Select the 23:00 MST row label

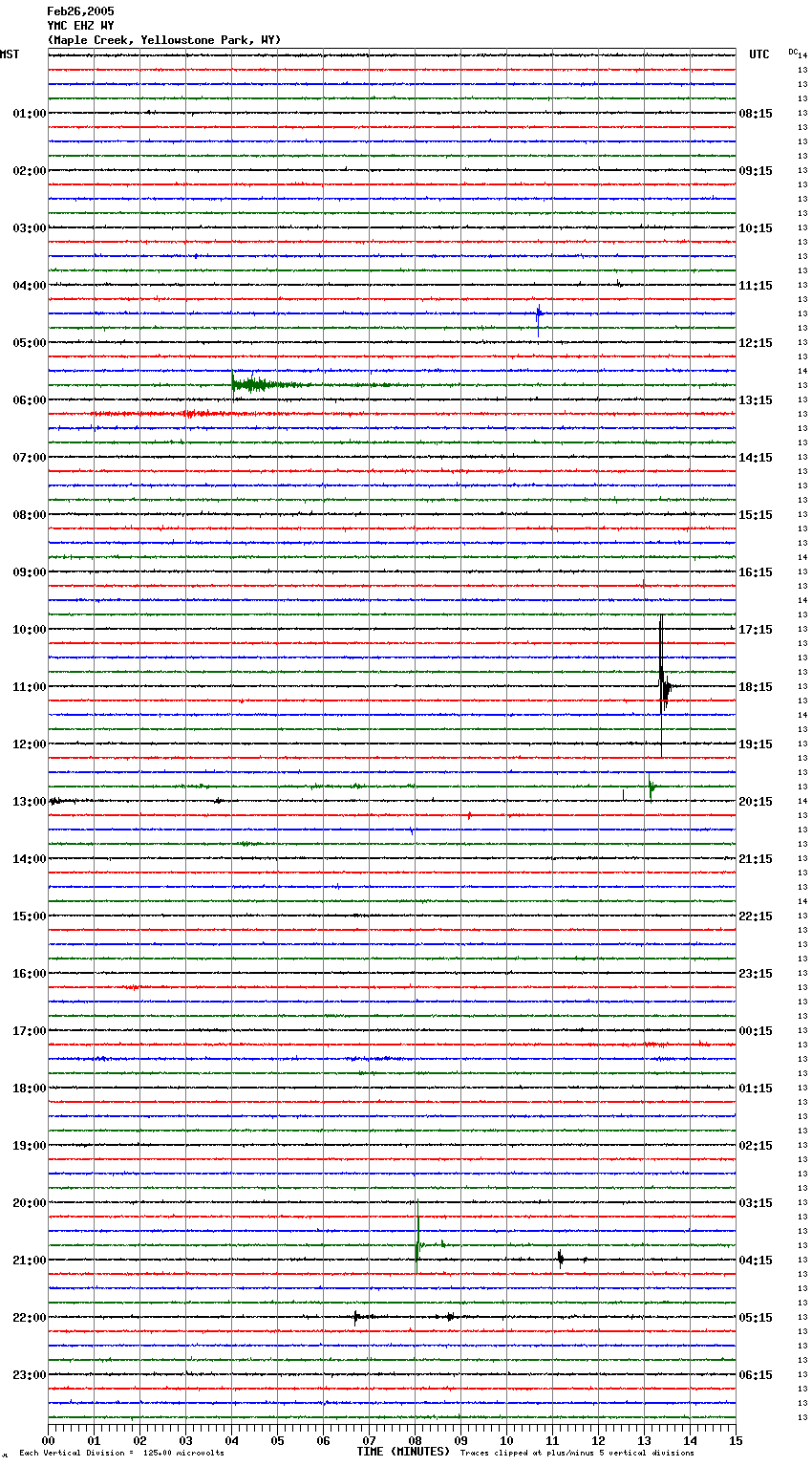pyautogui.click(x=30, y=1375)
